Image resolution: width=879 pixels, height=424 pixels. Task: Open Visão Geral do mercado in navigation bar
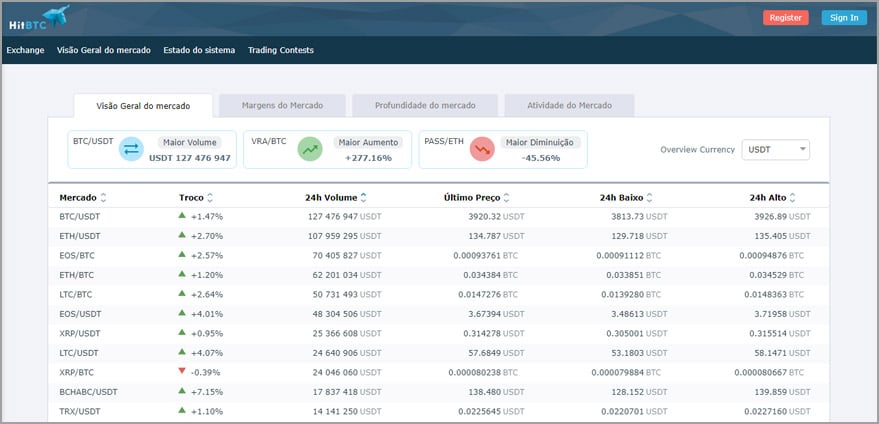click(x=104, y=50)
